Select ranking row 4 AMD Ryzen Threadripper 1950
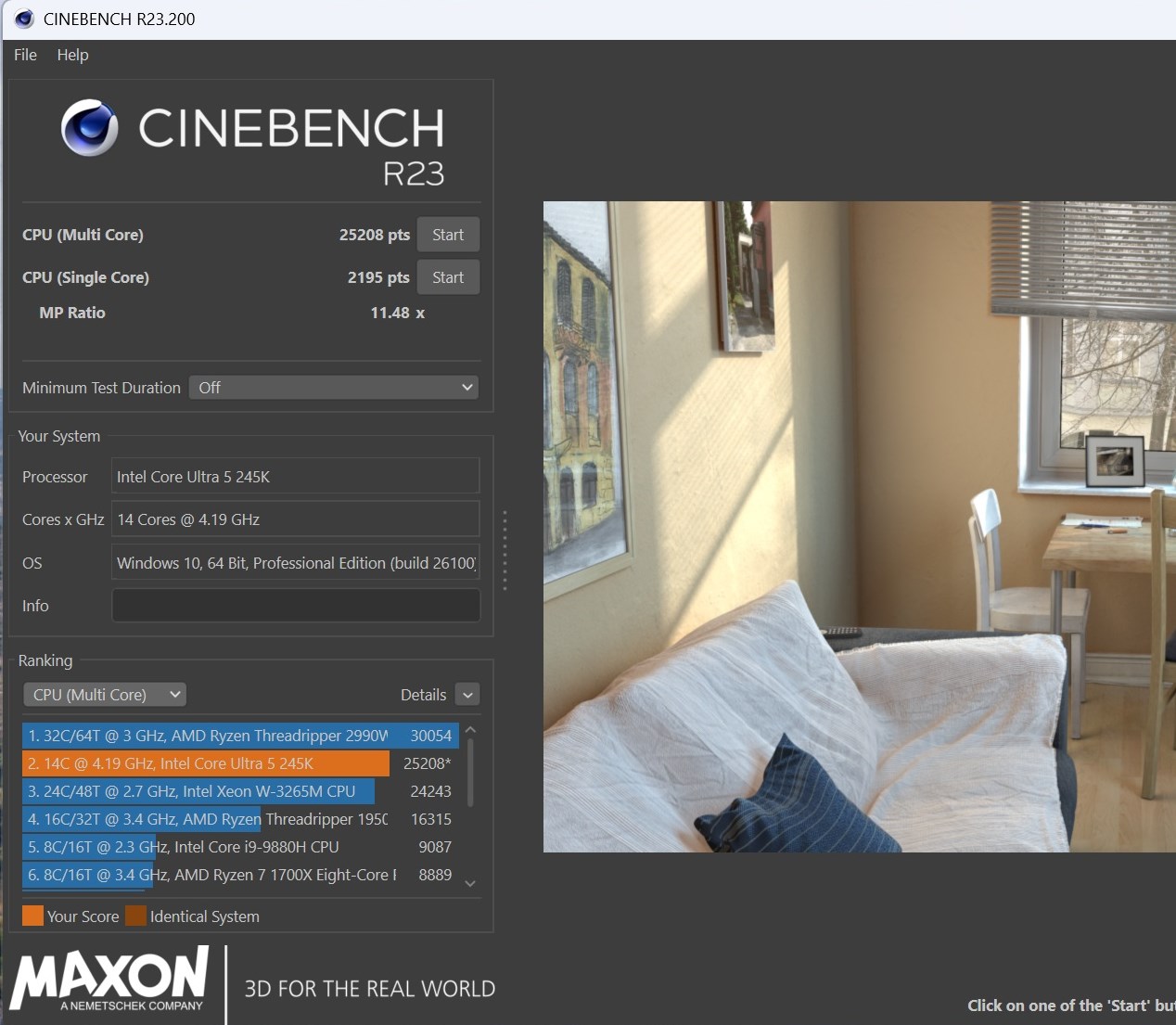 pyautogui.click(x=240, y=819)
